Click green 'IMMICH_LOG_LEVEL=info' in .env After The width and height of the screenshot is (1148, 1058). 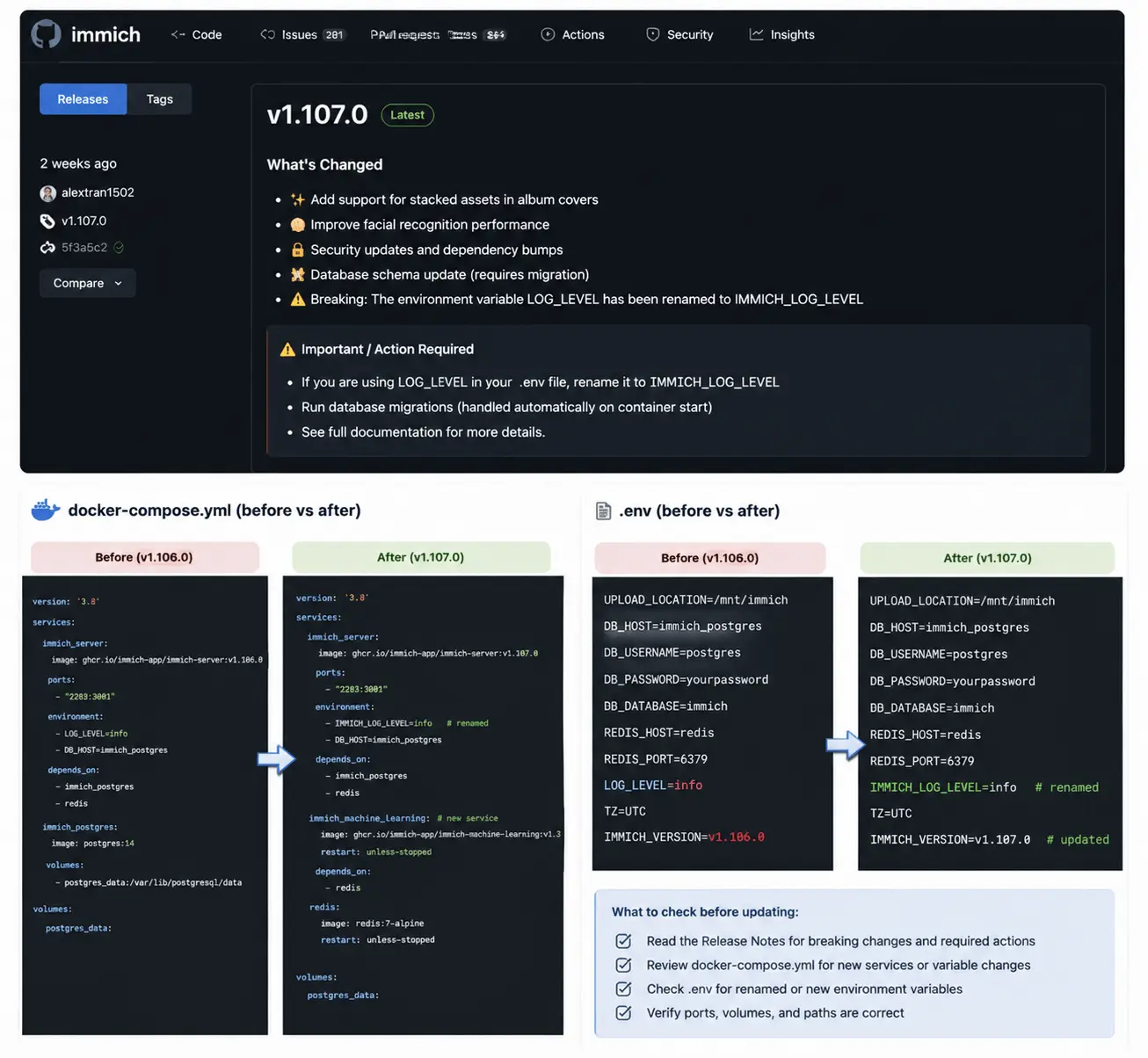click(x=943, y=787)
